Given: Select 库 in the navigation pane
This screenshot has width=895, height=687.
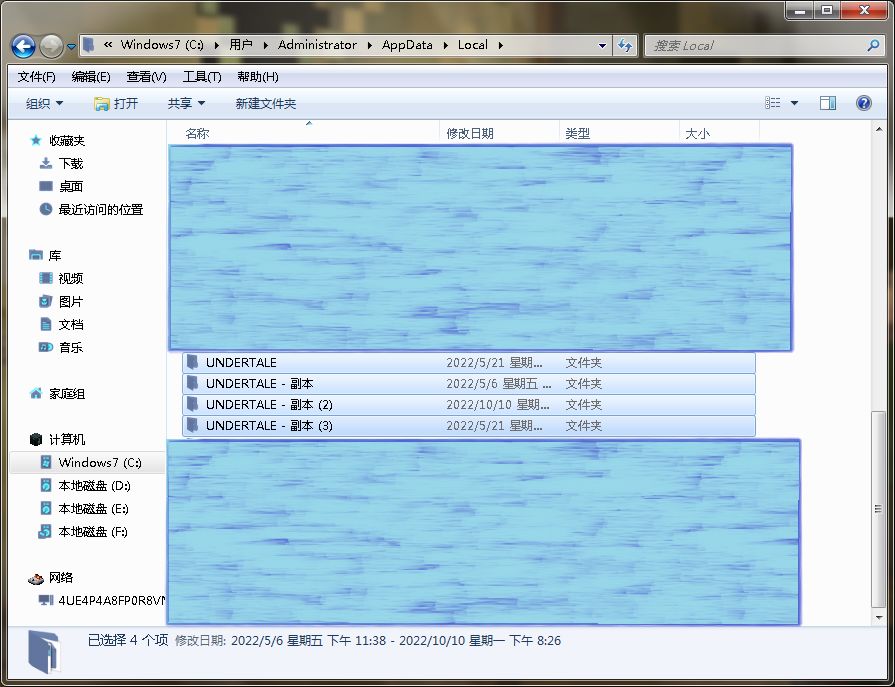Looking at the screenshot, I should point(55,255).
